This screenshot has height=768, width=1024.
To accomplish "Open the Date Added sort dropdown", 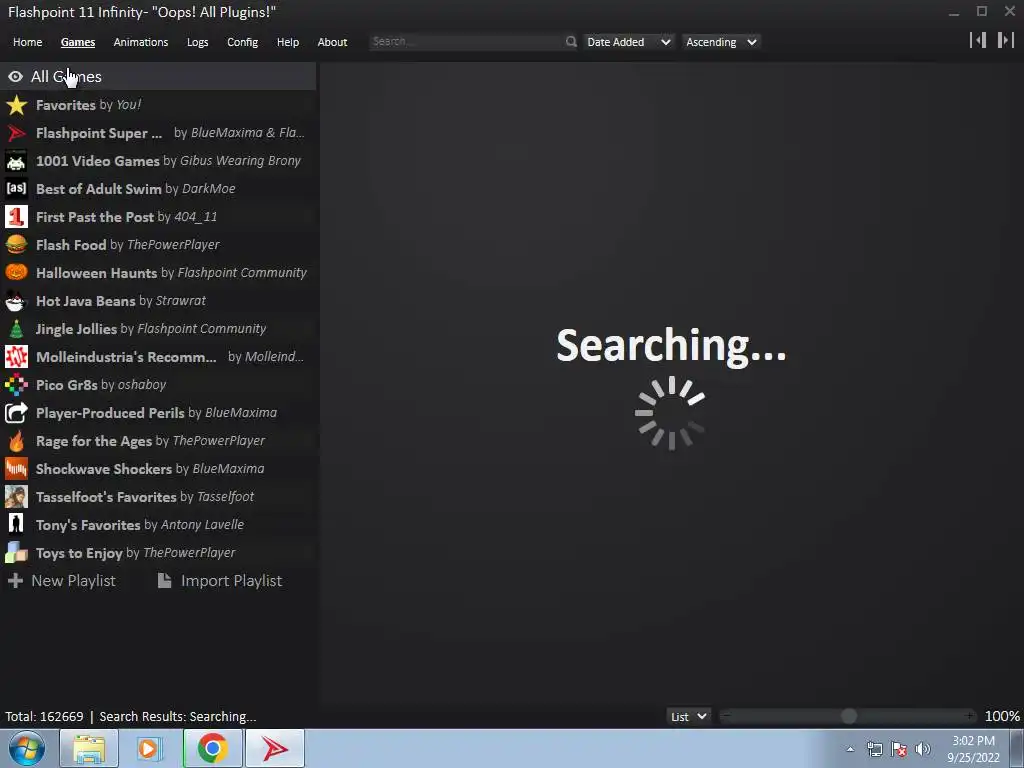I will pos(628,42).
